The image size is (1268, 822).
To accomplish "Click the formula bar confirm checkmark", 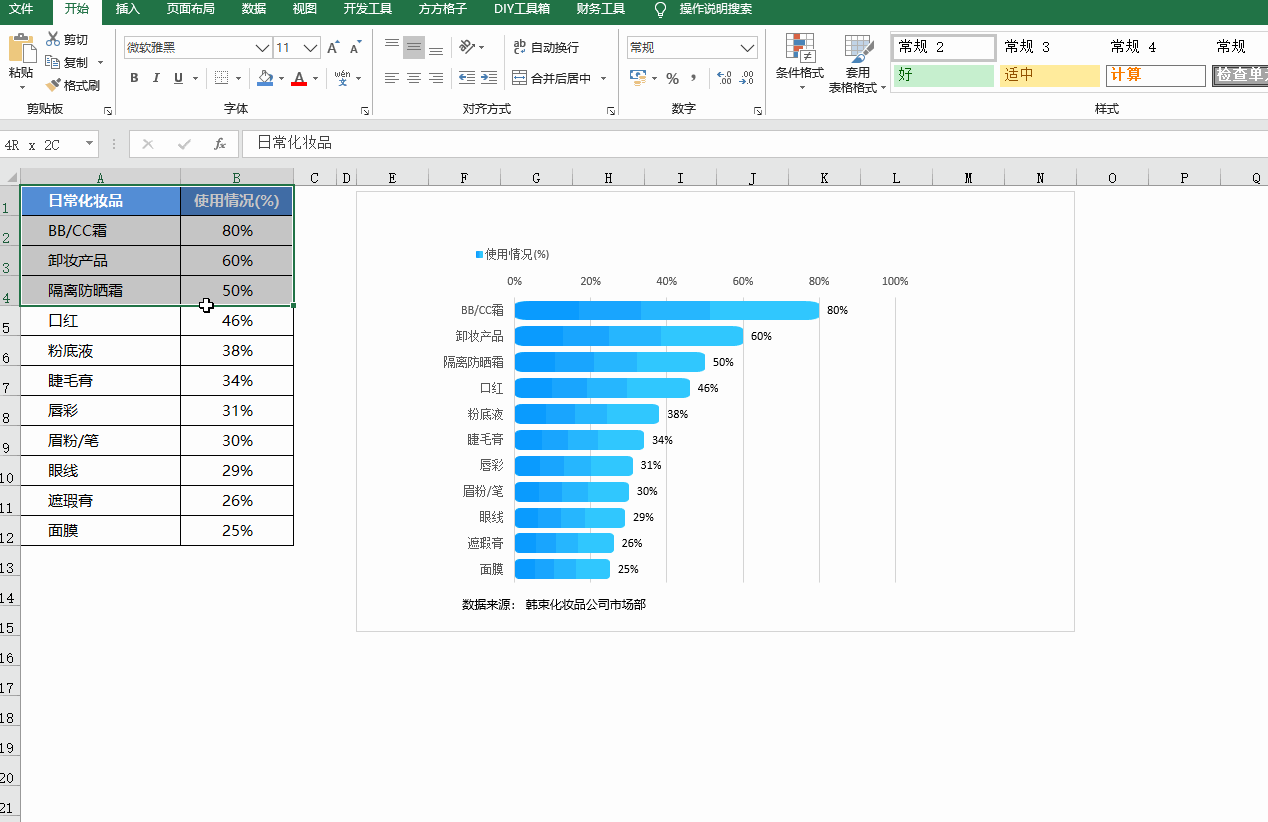I will click(x=184, y=144).
